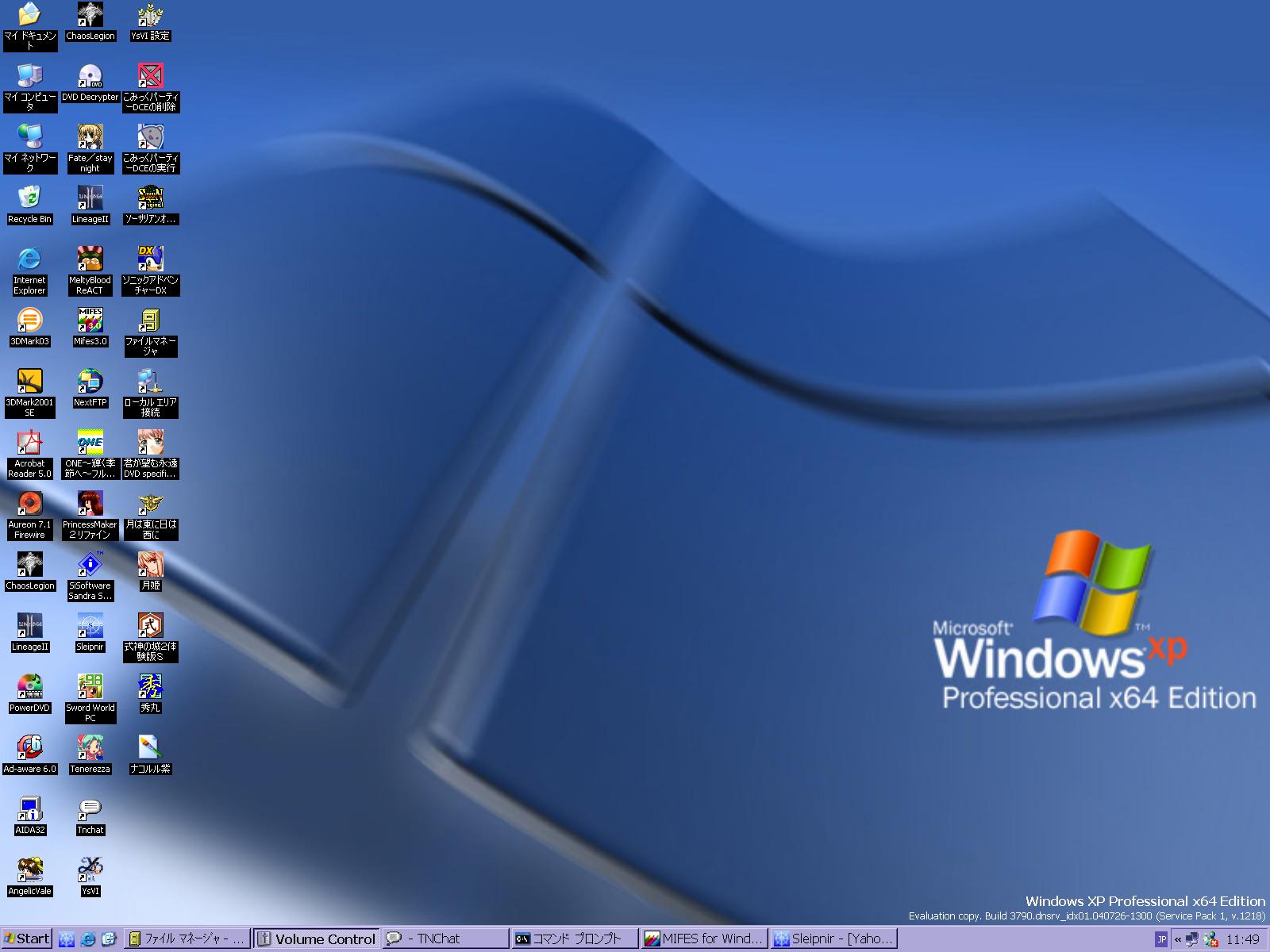1270x952 pixels.
Task: Switch to the TNChat taskbar window
Action: [x=445, y=939]
